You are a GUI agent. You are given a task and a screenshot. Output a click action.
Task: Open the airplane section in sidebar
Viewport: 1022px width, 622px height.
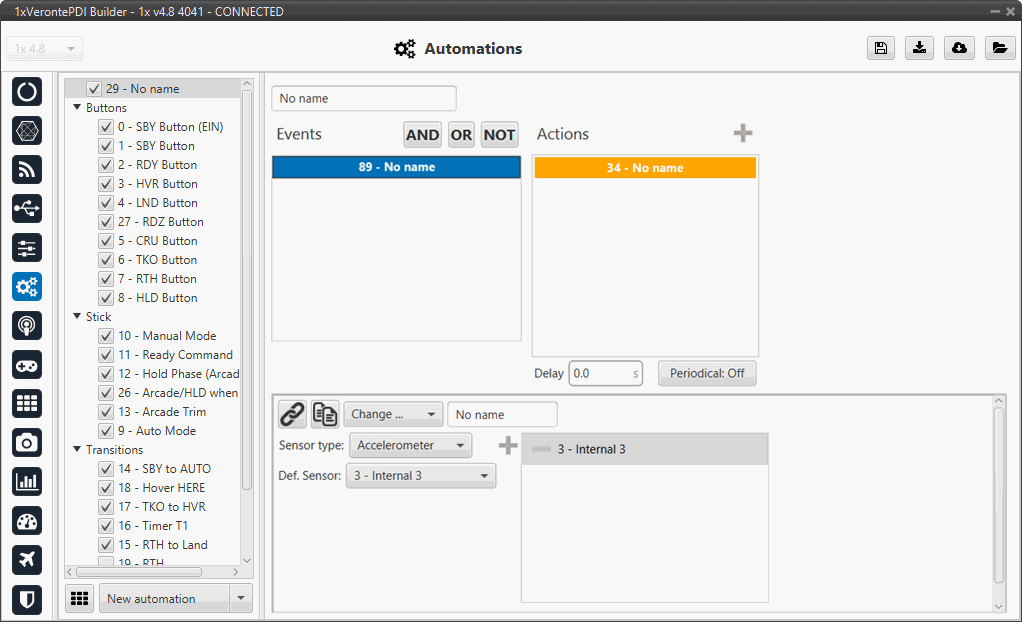click(27, 559)
